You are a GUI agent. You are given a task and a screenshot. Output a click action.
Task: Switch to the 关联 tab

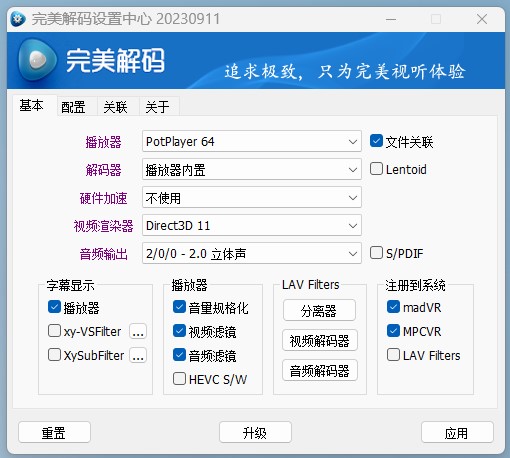(x=115, y=107)
